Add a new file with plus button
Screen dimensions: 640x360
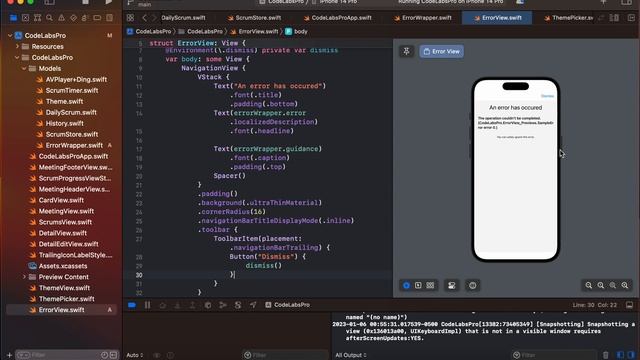(x=9, y=355)
